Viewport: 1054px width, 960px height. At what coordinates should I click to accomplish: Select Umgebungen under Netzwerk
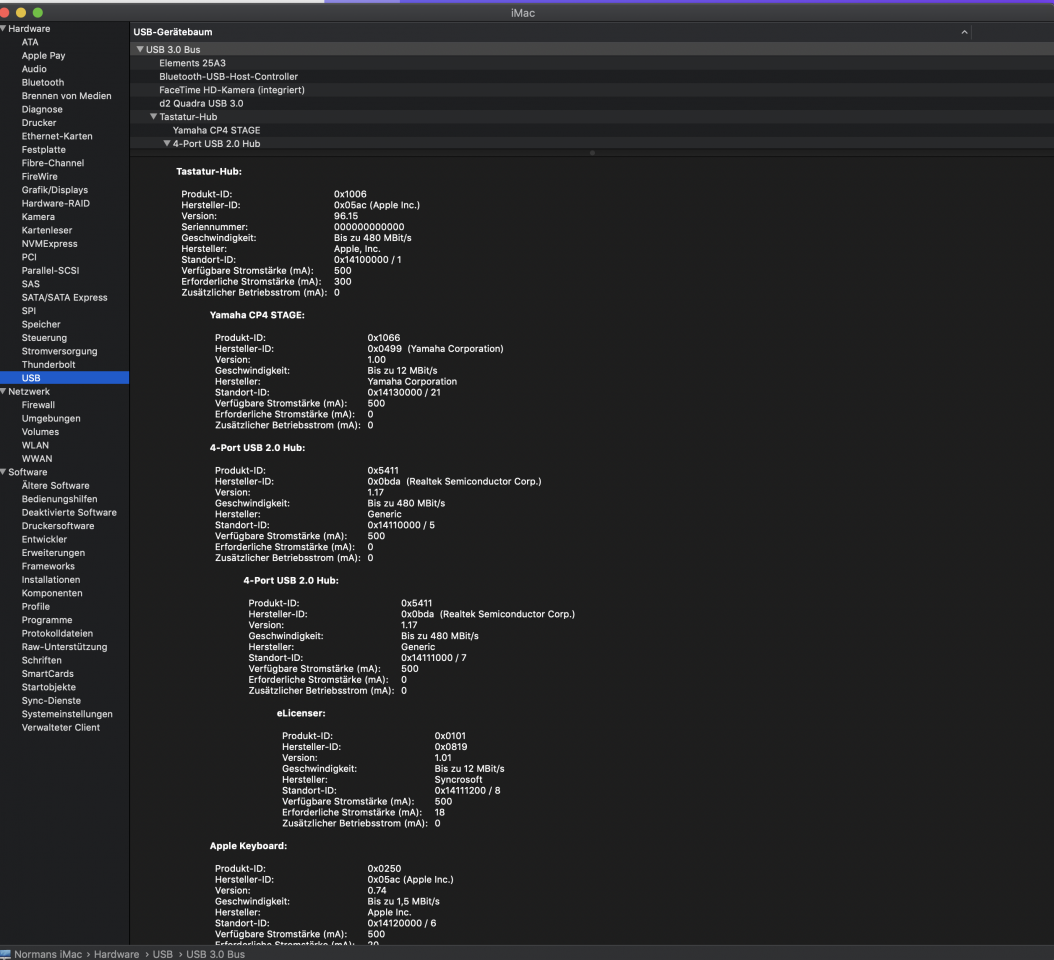click(50, 418)
